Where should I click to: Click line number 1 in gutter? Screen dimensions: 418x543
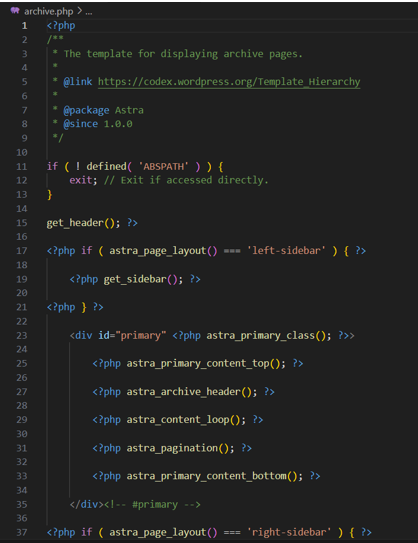(x=24, y=26)
